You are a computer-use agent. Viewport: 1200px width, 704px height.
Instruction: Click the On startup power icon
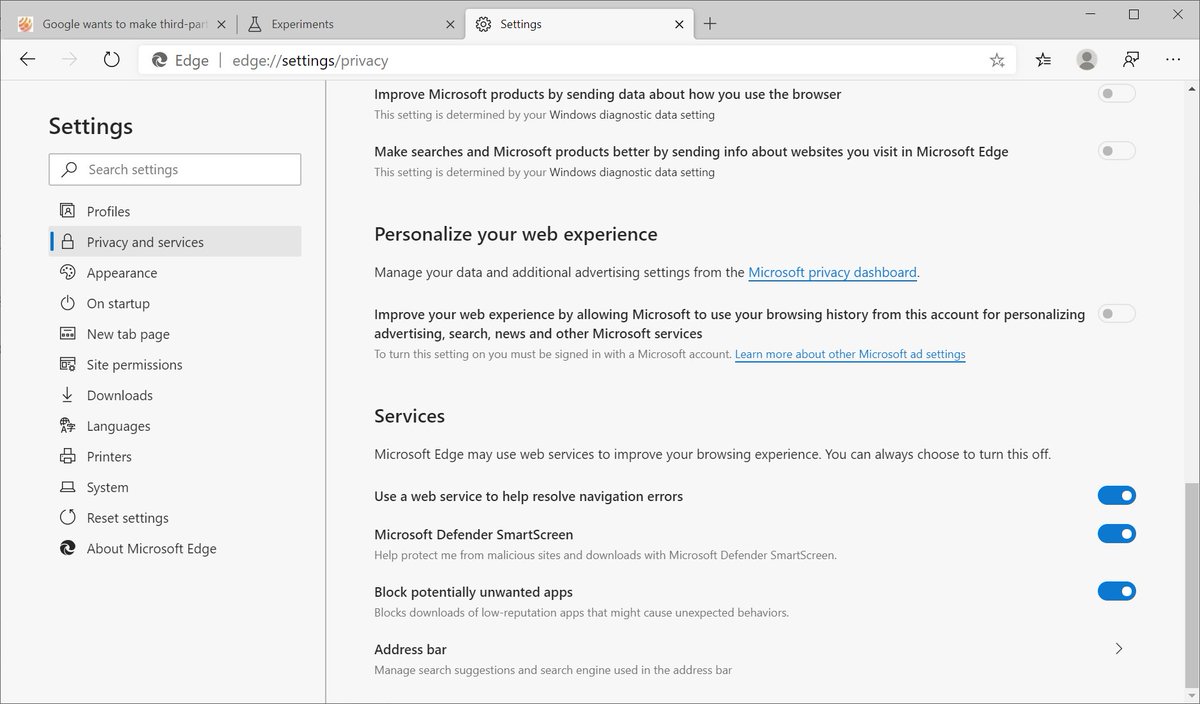coord(68,303)
